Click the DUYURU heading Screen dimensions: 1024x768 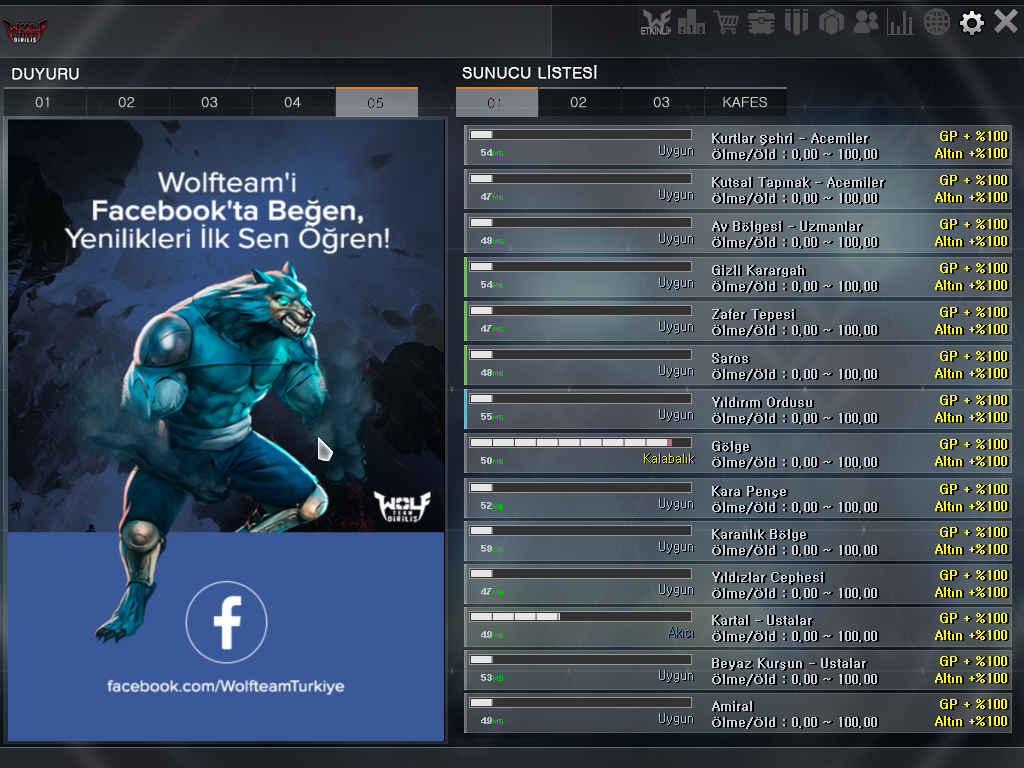click(x=46, y=74)
